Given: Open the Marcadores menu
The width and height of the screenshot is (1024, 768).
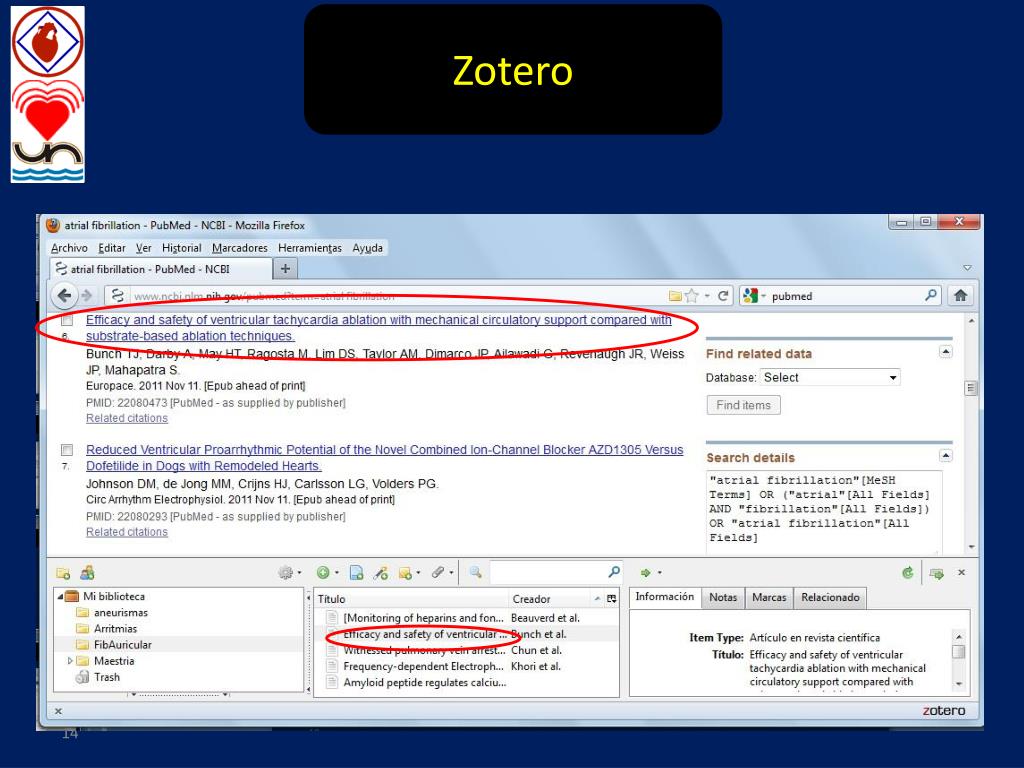Looking at the screenshot, I should pos(240,248).
